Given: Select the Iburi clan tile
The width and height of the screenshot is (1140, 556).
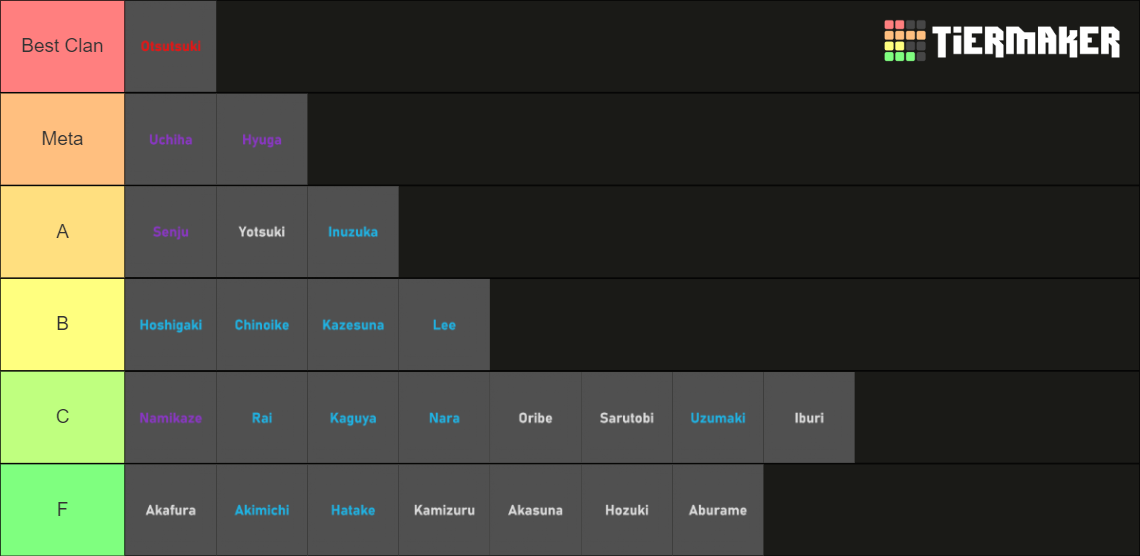Looking at the screenshot, I should click(x=809, y=418).
